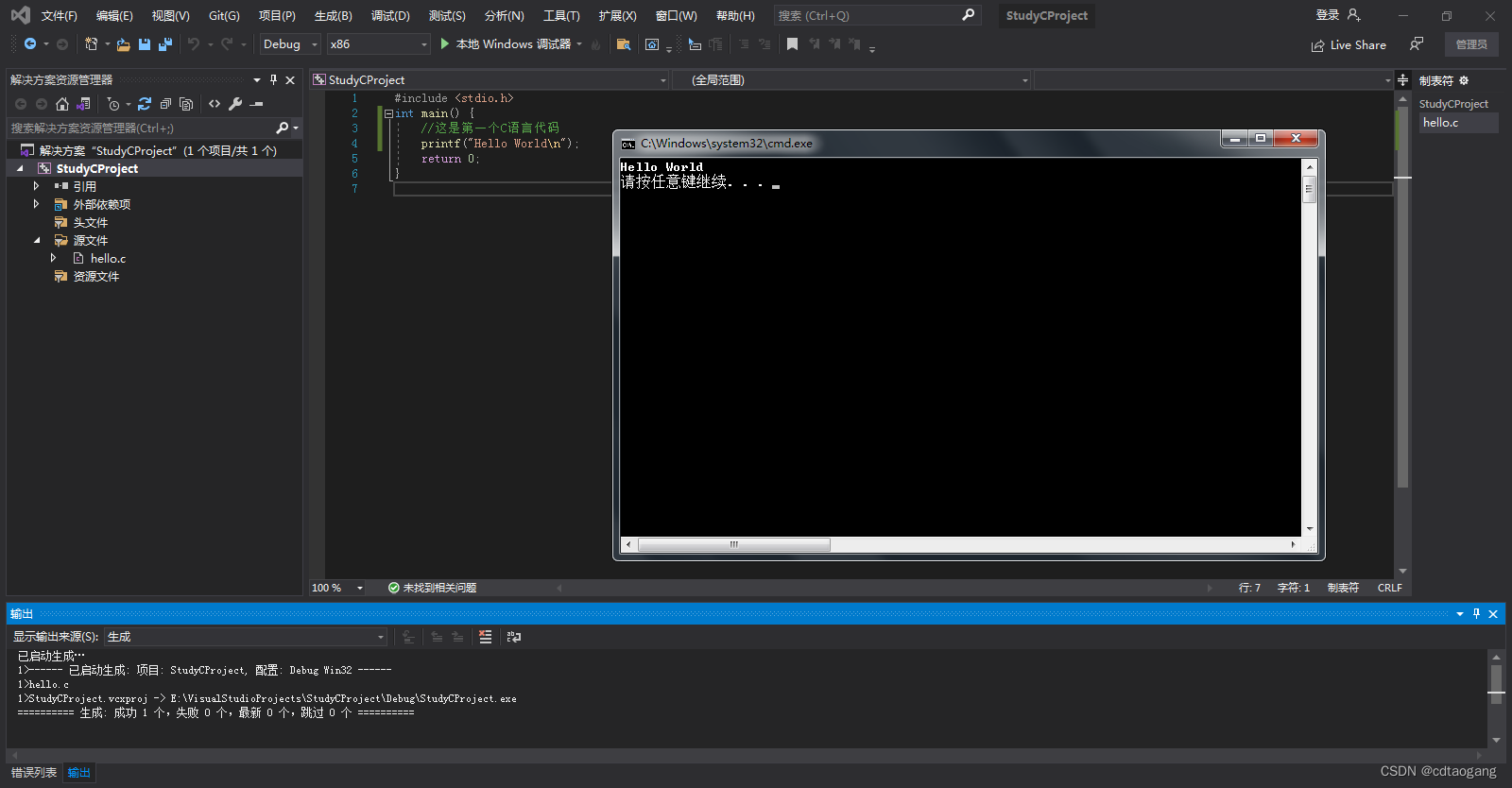
Task: Collapse the main function code fold marker
Action: point(388,113)
